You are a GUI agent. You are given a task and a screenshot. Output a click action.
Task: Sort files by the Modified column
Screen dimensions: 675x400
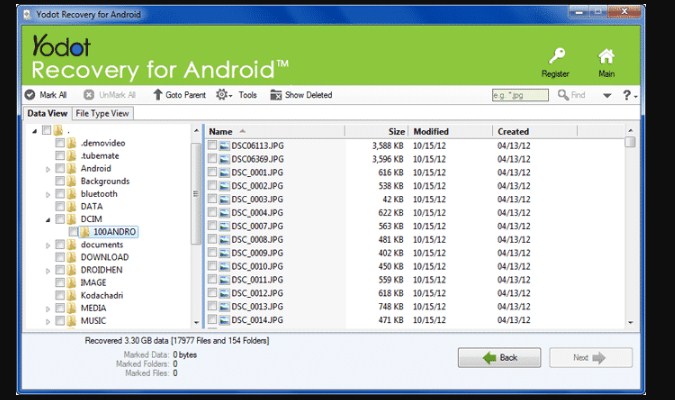[x=450, y=131]
